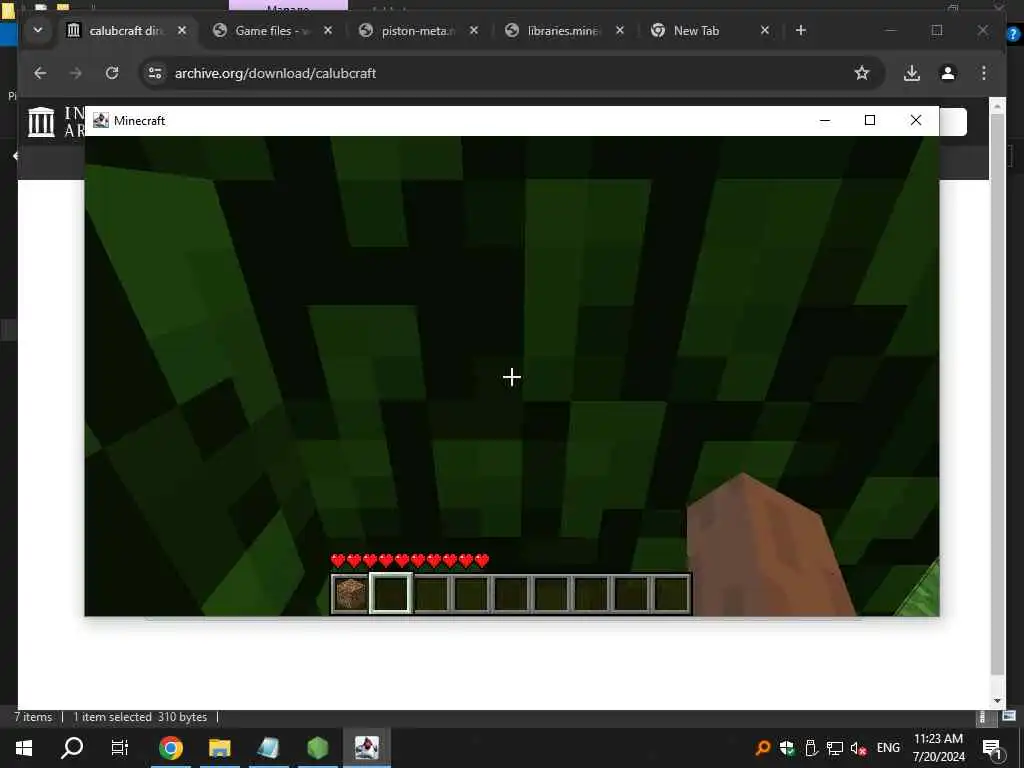This screenshot has width=1024, height=768.
Task: Click the crosshair in the Minecraft view
Action: click(512, 377)
